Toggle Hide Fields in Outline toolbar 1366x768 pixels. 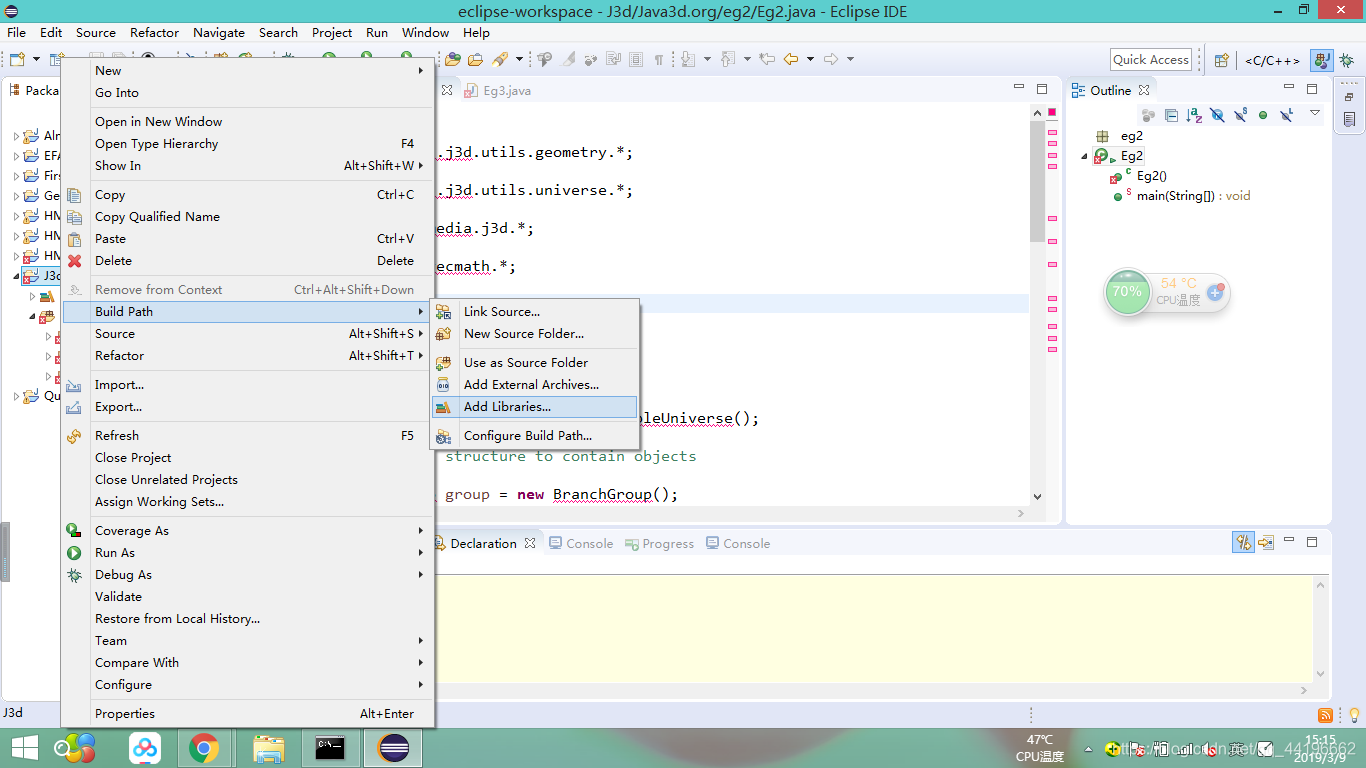1217,115
